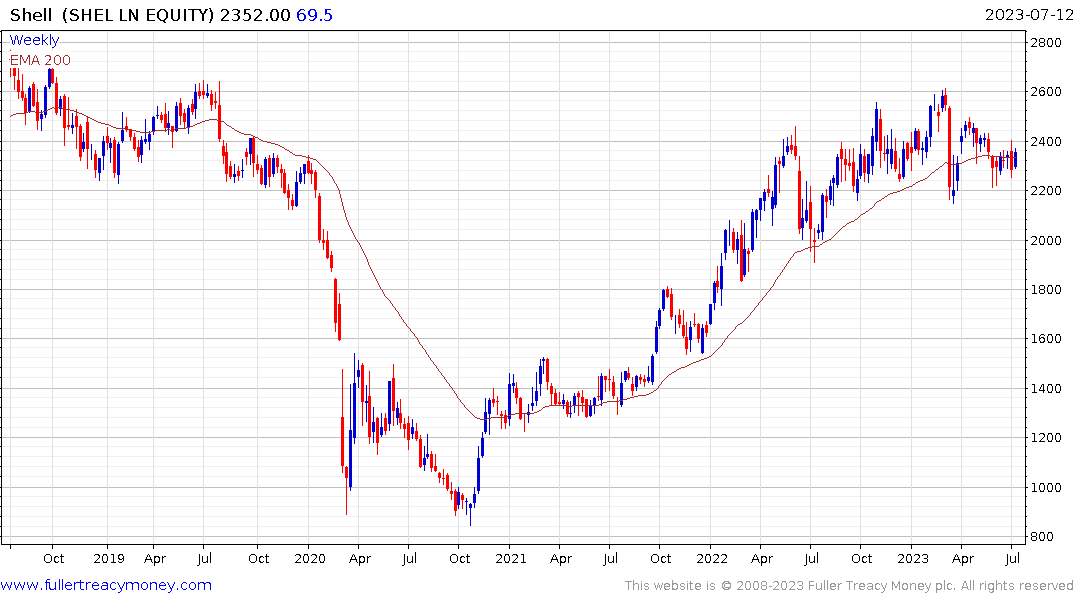The height and width of the screenshot is (600, 1075).
Task: Click the 2021 year label on time axis
Action: [x=511, y=558]
